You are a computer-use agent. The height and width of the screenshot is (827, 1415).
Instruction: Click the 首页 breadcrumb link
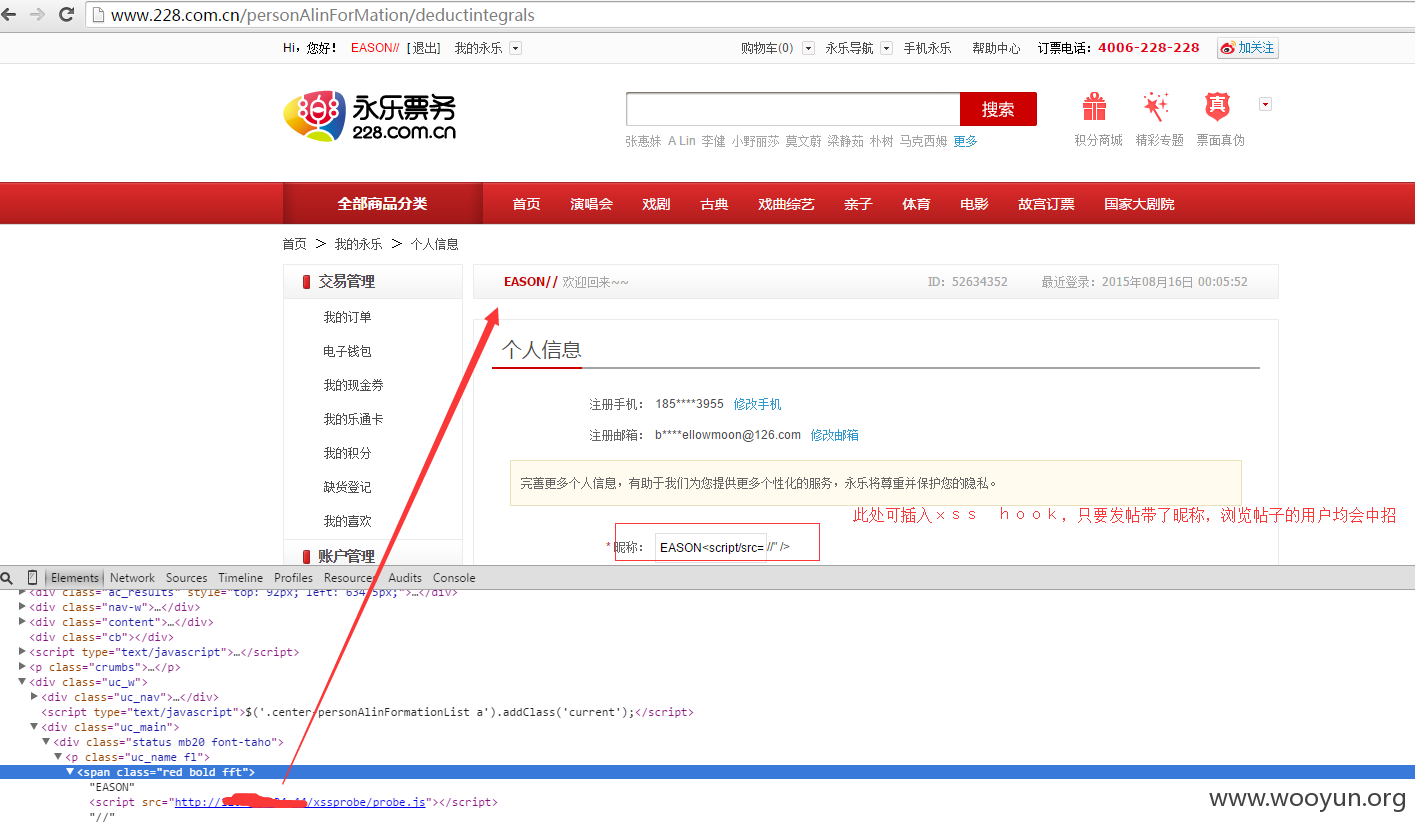(x=295, y=244)
